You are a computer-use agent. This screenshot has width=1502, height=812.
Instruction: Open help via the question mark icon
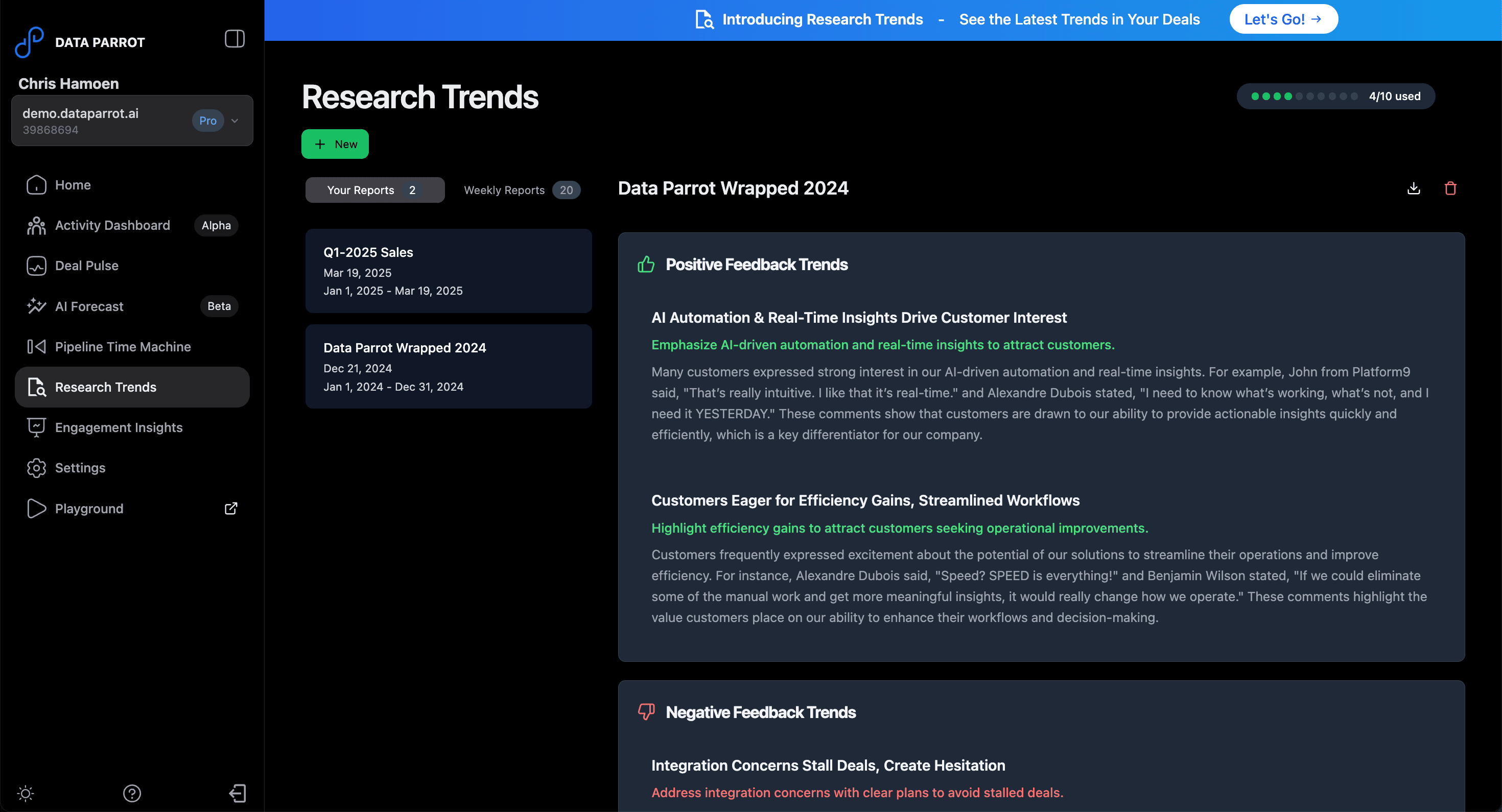coord(132,793)
